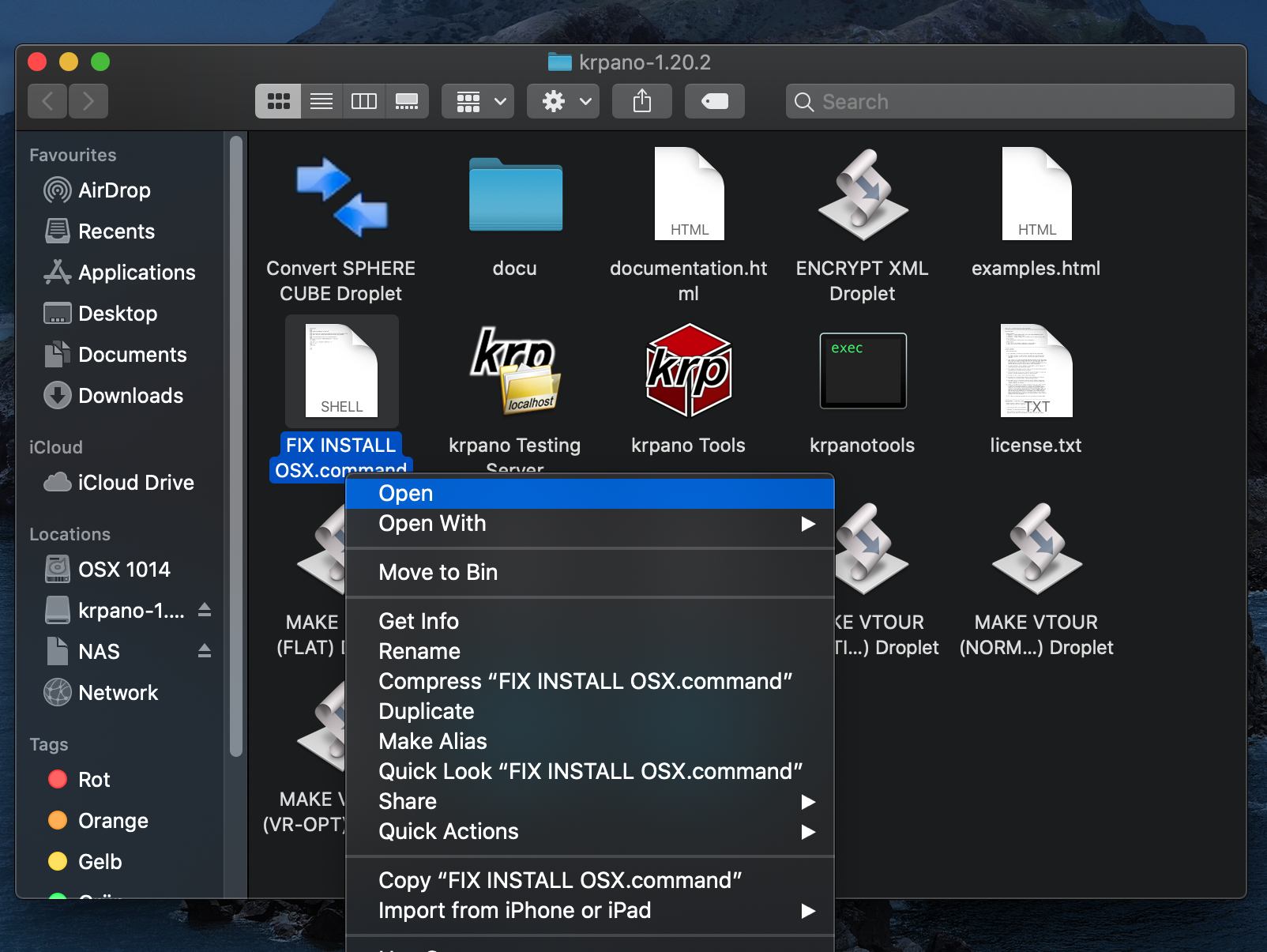
Task: Click the ENCRYPT XML Droplet icon
Action: pyautogui.click(x=862, y=196)
